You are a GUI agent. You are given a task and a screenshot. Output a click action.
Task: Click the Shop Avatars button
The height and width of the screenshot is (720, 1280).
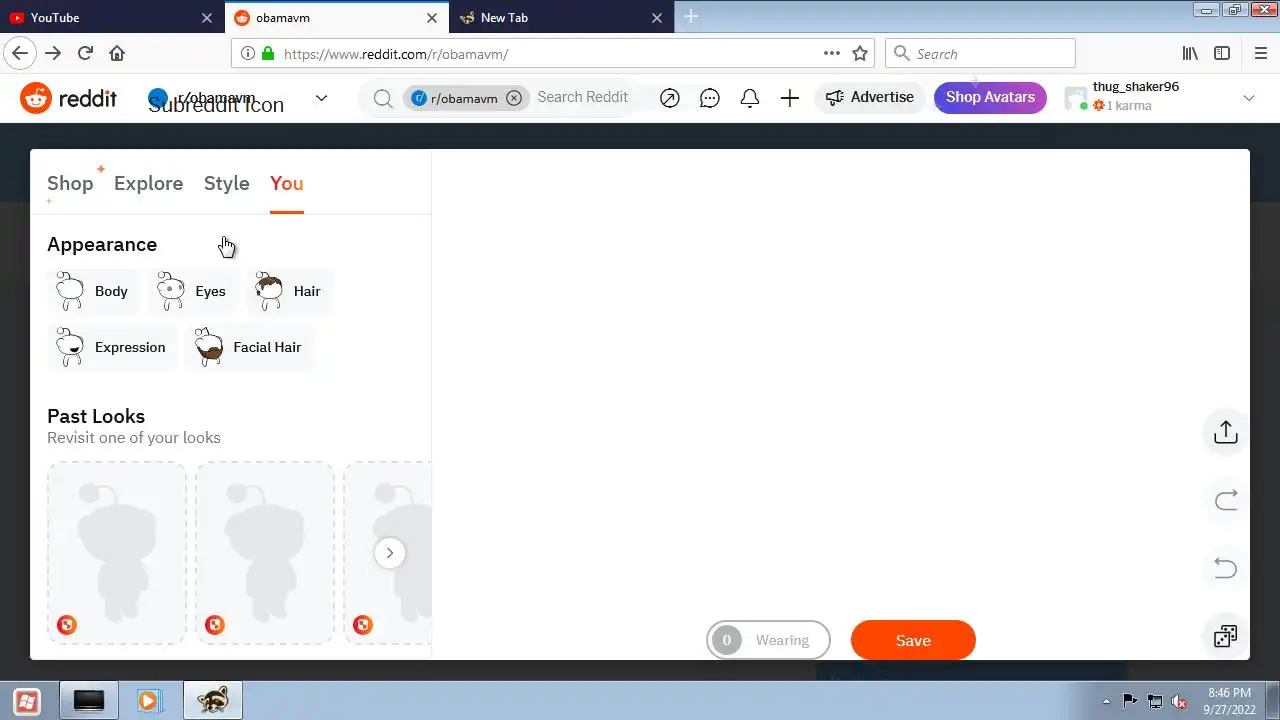coord(990,97)
